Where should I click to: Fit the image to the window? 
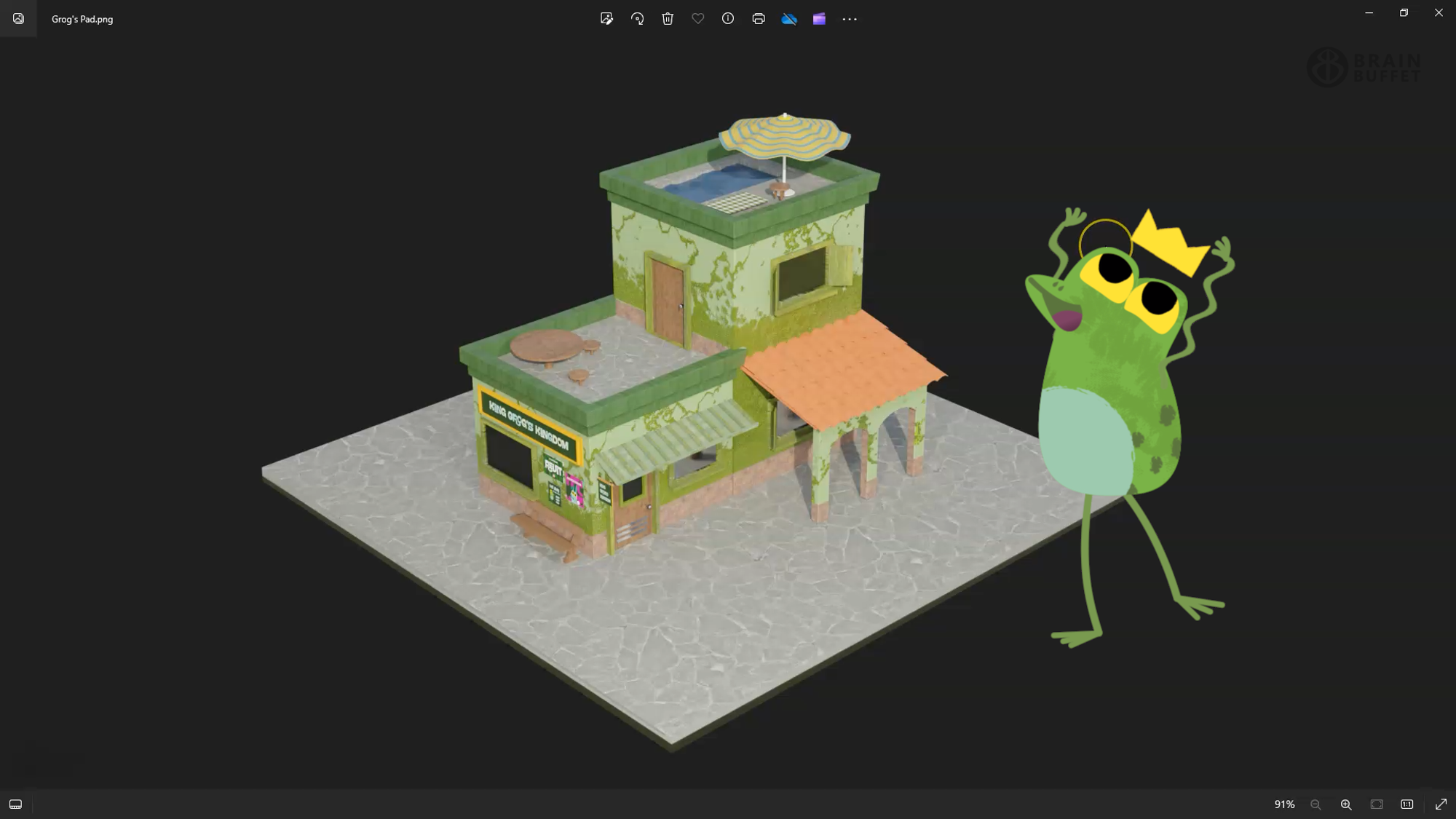click(x=1377, y=804)
